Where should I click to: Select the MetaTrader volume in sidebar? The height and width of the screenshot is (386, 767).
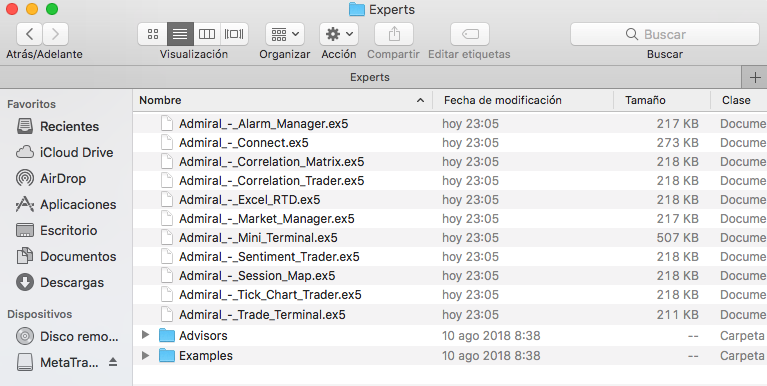(x=57, y=362)
